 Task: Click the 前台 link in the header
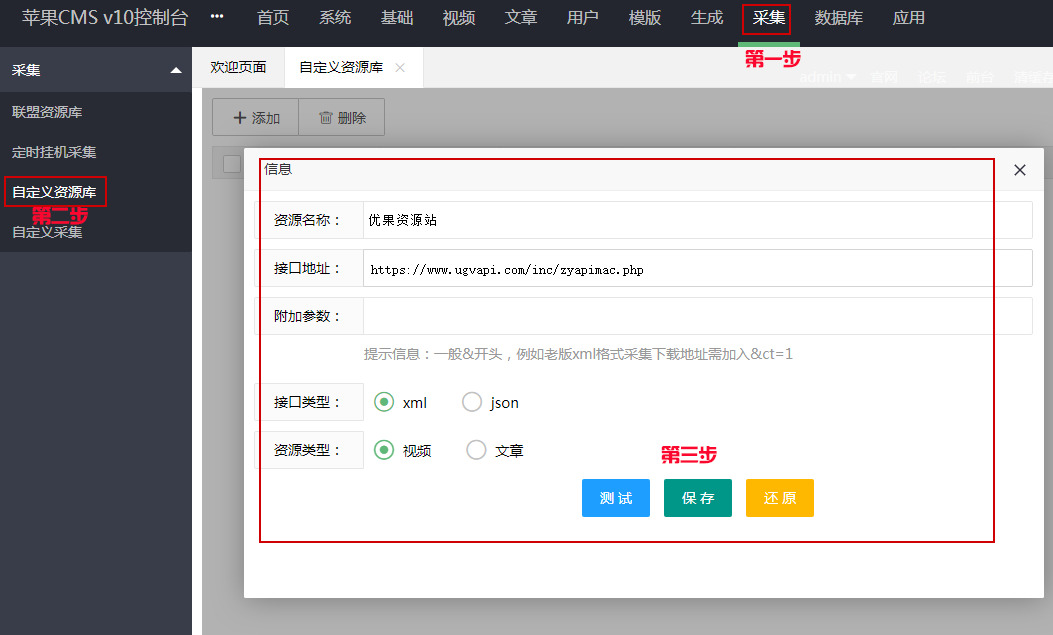tap(979, 77)
